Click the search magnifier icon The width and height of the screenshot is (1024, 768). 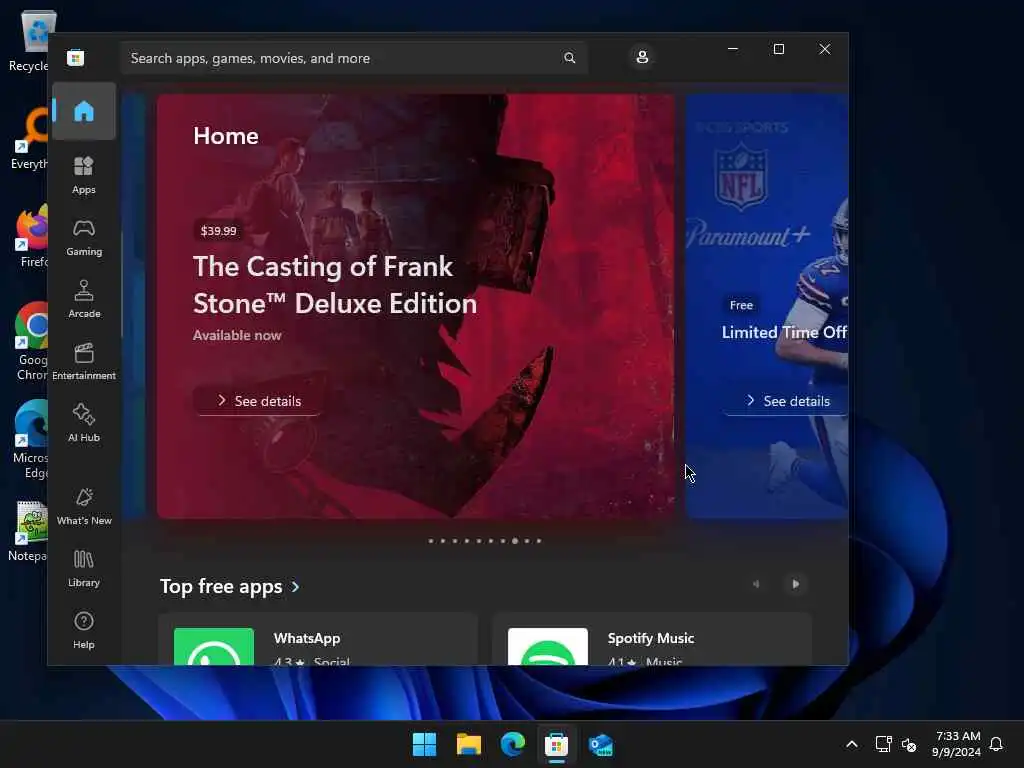point(569,58)
